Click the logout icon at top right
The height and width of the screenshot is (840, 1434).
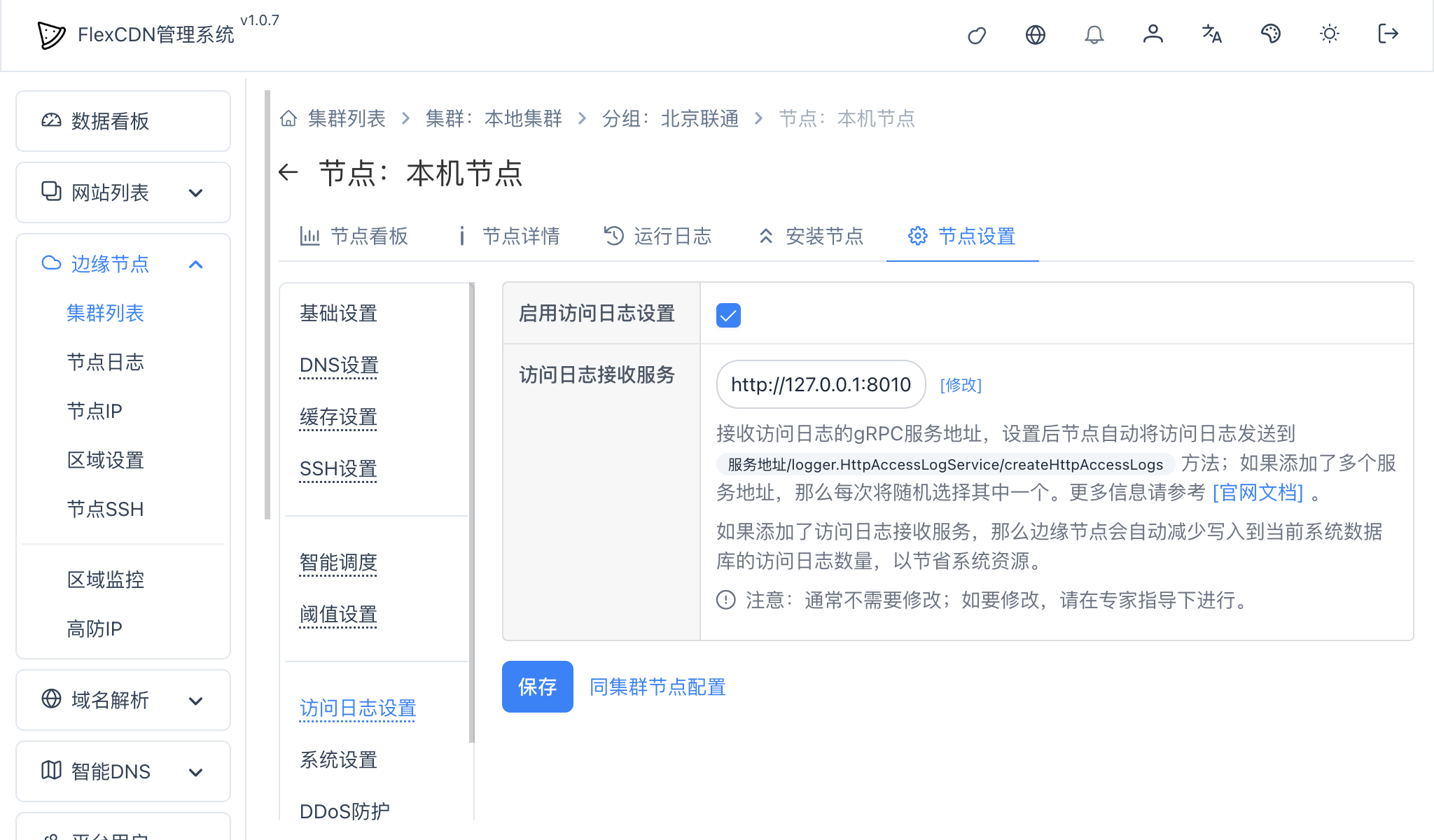[1387, 35]
